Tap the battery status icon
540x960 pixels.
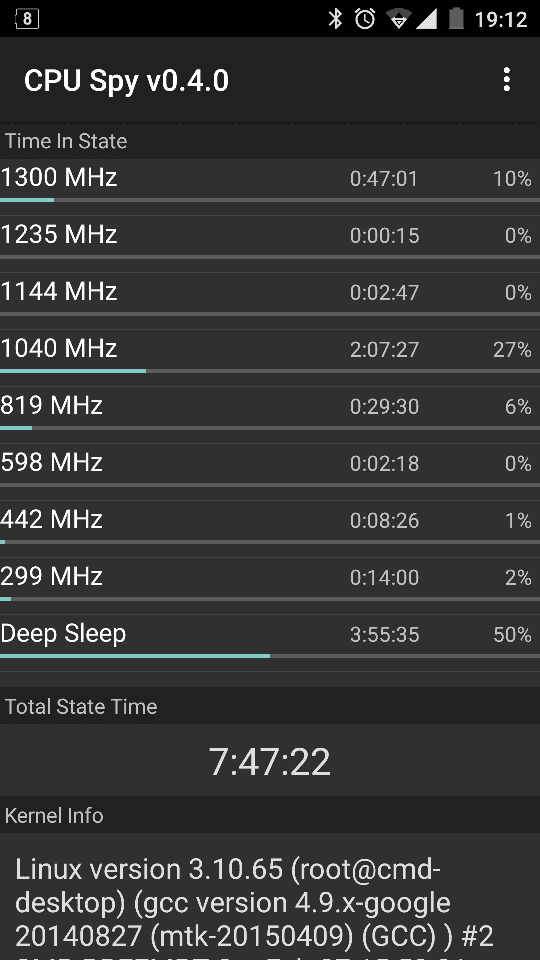pyautogui.click(x=456, y=19)
